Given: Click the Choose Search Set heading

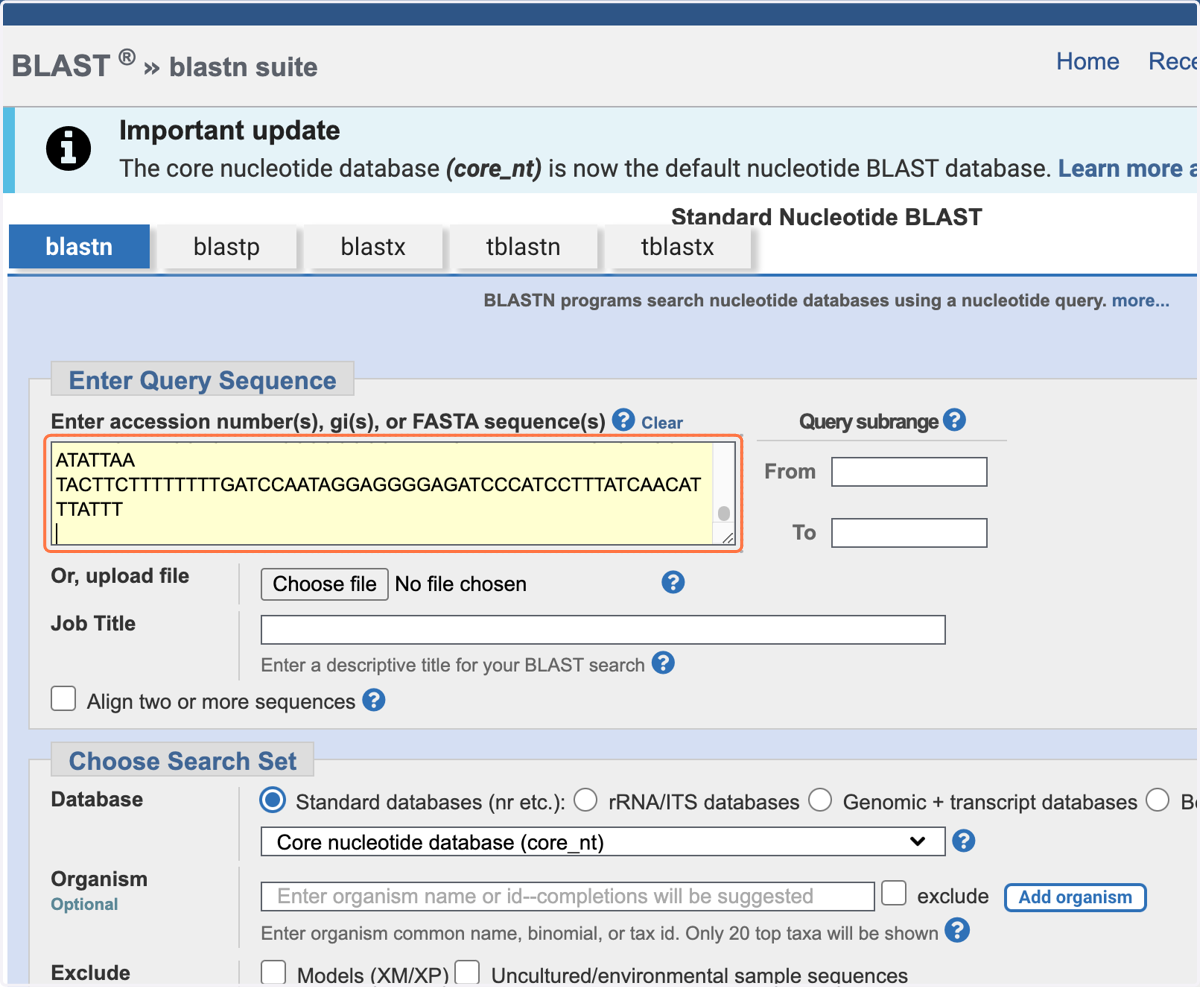Looking at the screenshot, I should [182, 761].
